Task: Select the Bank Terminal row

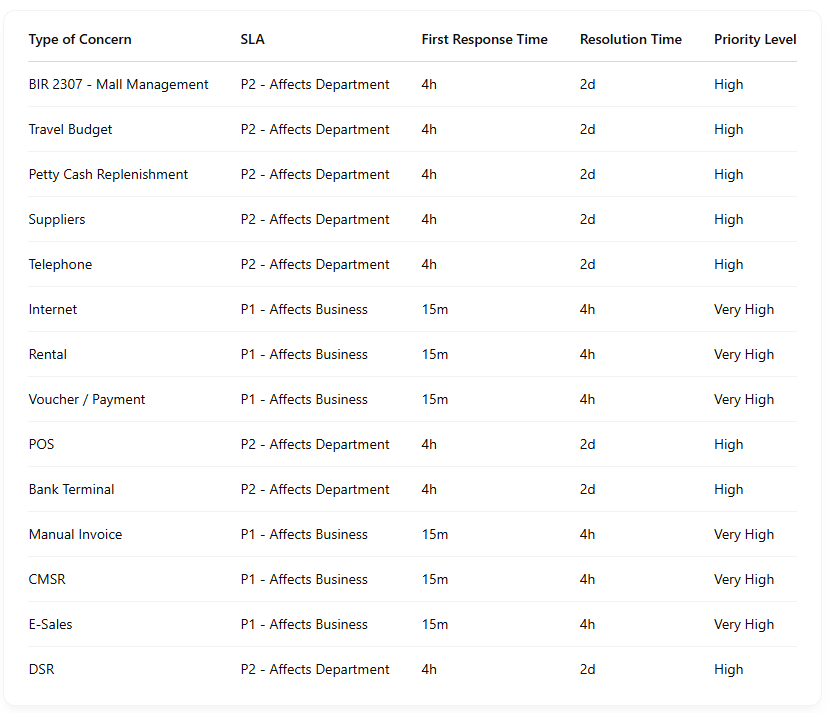Action: (71, 490)
